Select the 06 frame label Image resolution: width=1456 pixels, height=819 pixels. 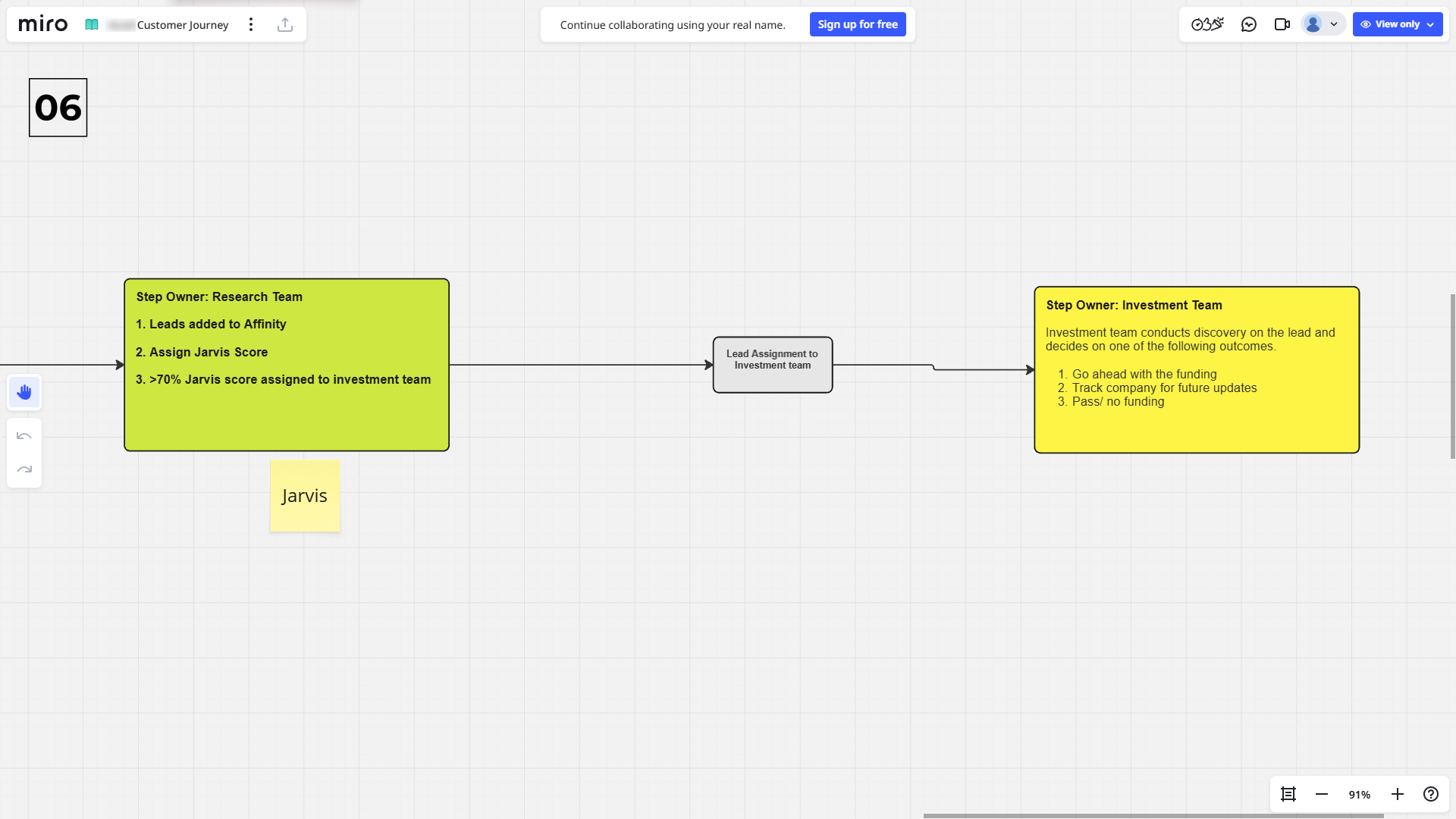click(x=58, y=108)
